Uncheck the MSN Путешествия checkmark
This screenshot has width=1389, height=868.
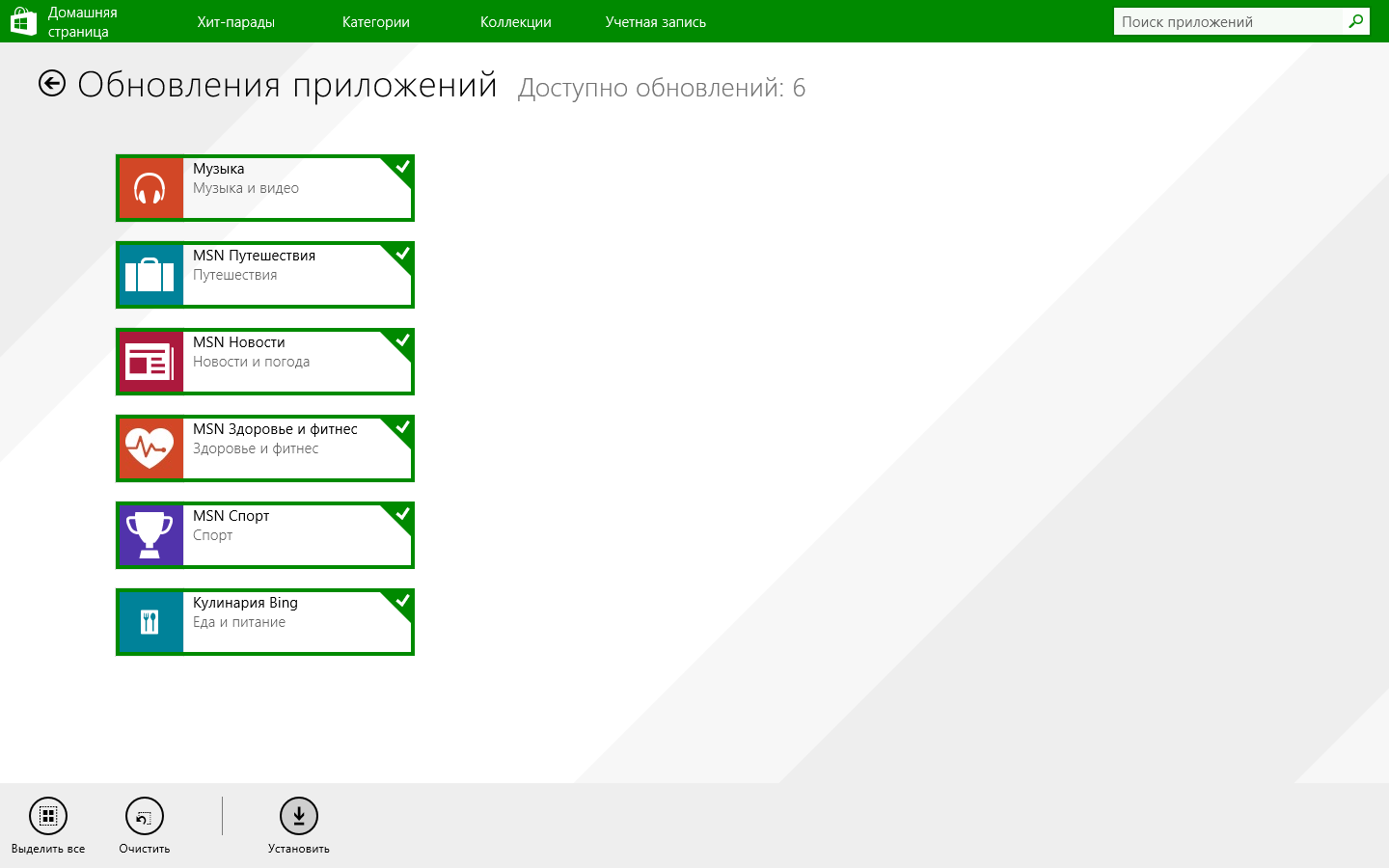402,254
